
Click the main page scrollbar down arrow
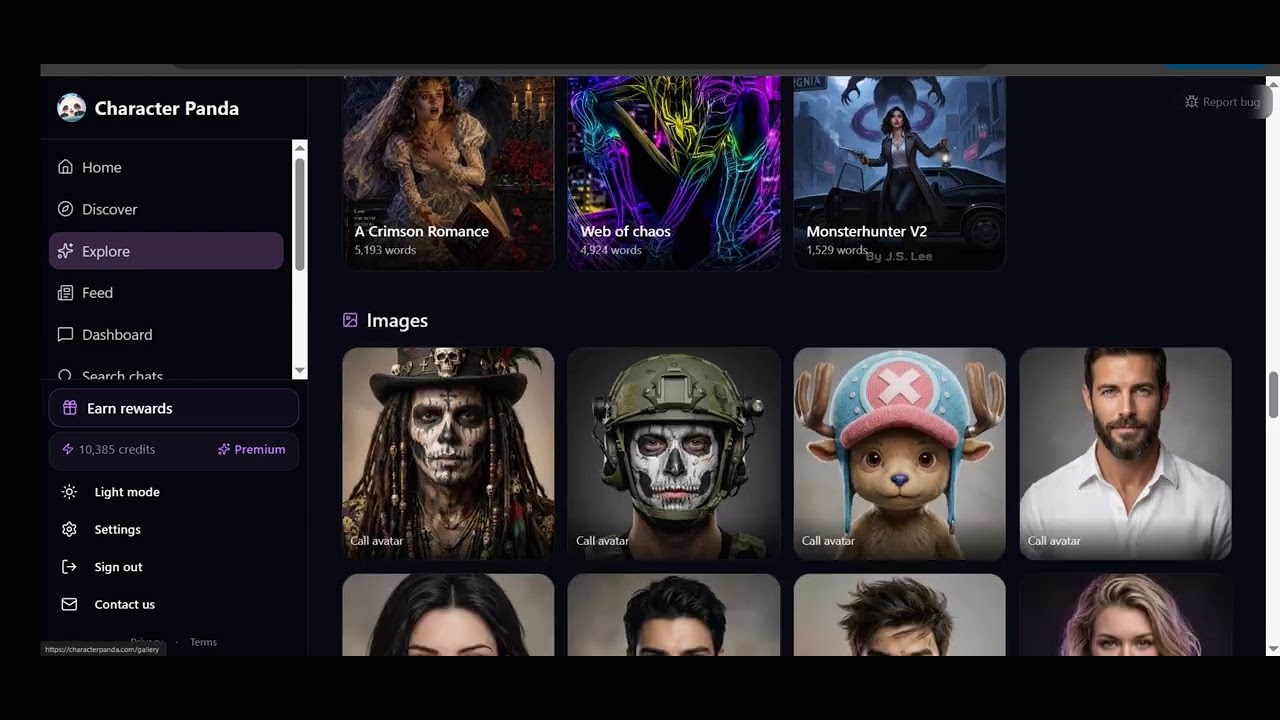1273,649
